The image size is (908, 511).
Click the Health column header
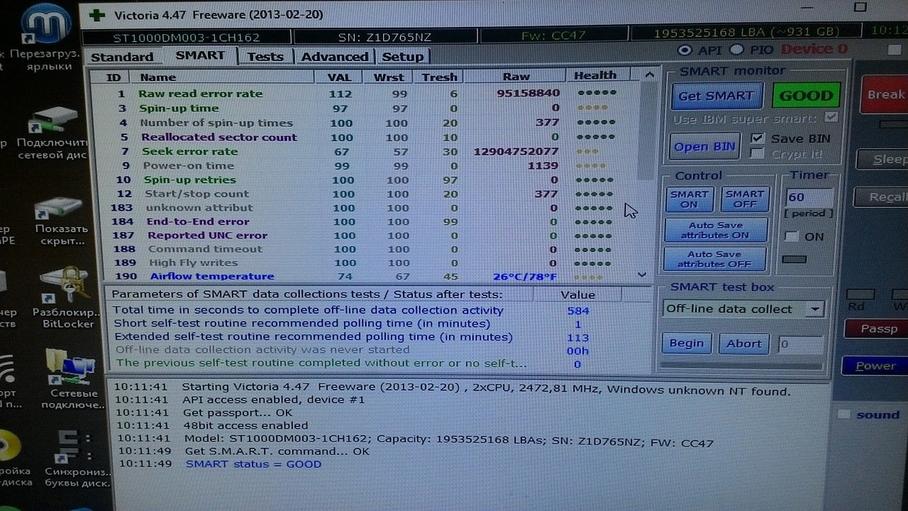595,75
